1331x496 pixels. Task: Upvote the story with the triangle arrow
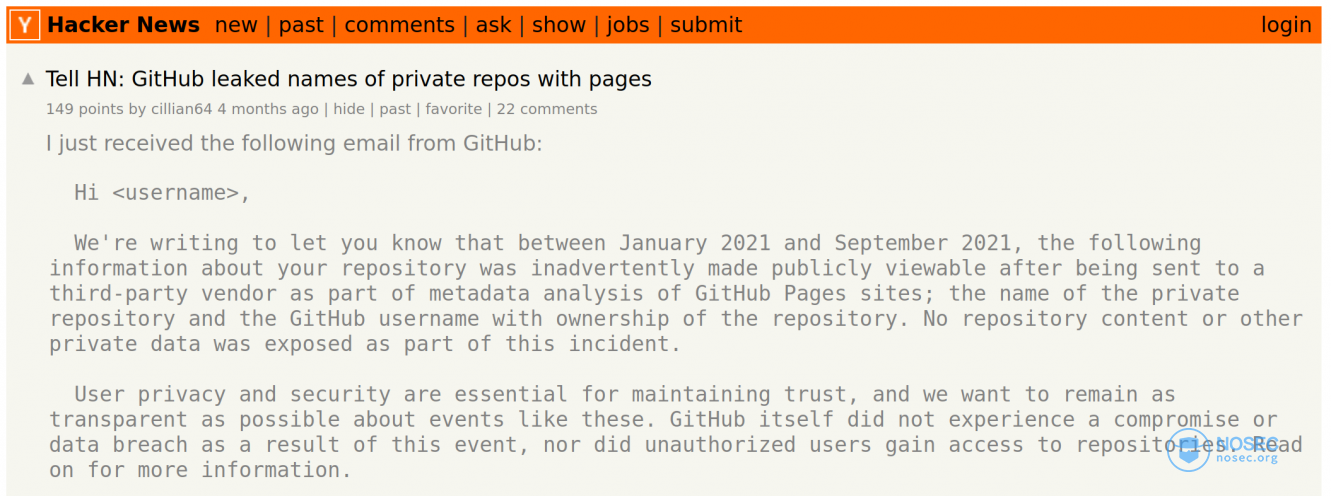[28, 79]
